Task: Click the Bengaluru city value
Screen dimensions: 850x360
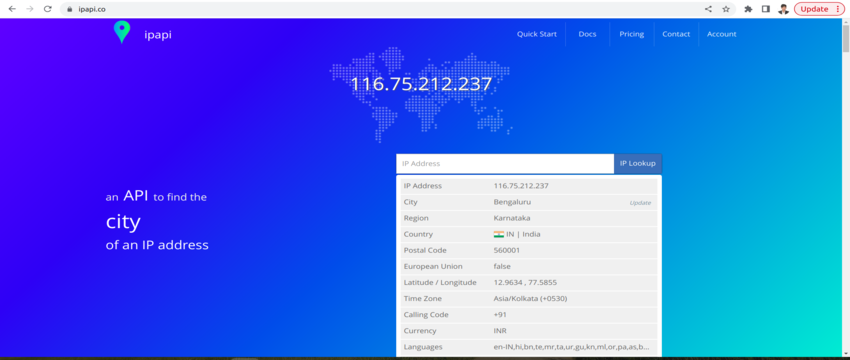Action: (512, 202)
